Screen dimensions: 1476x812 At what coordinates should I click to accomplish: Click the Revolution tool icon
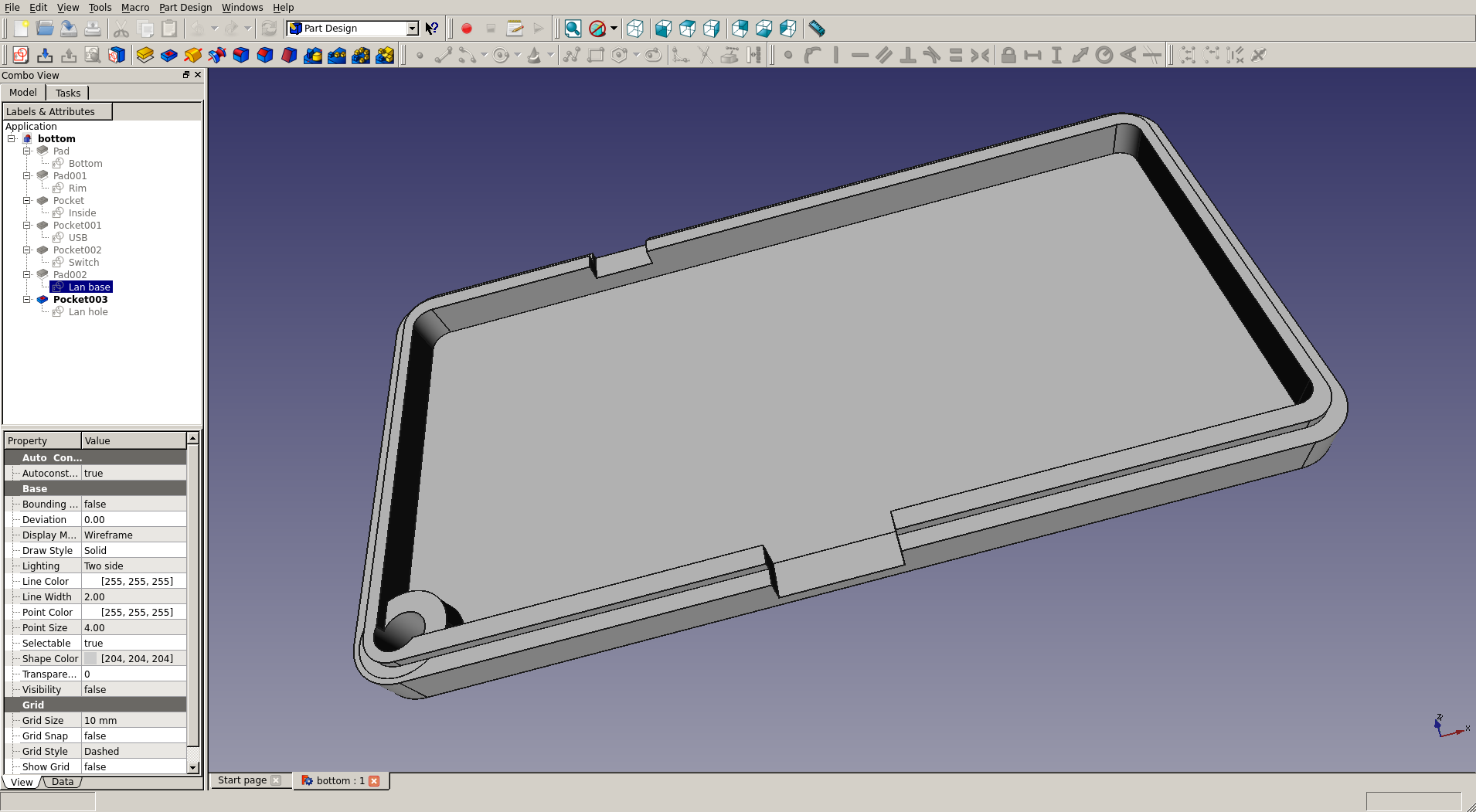click(192, 55)
